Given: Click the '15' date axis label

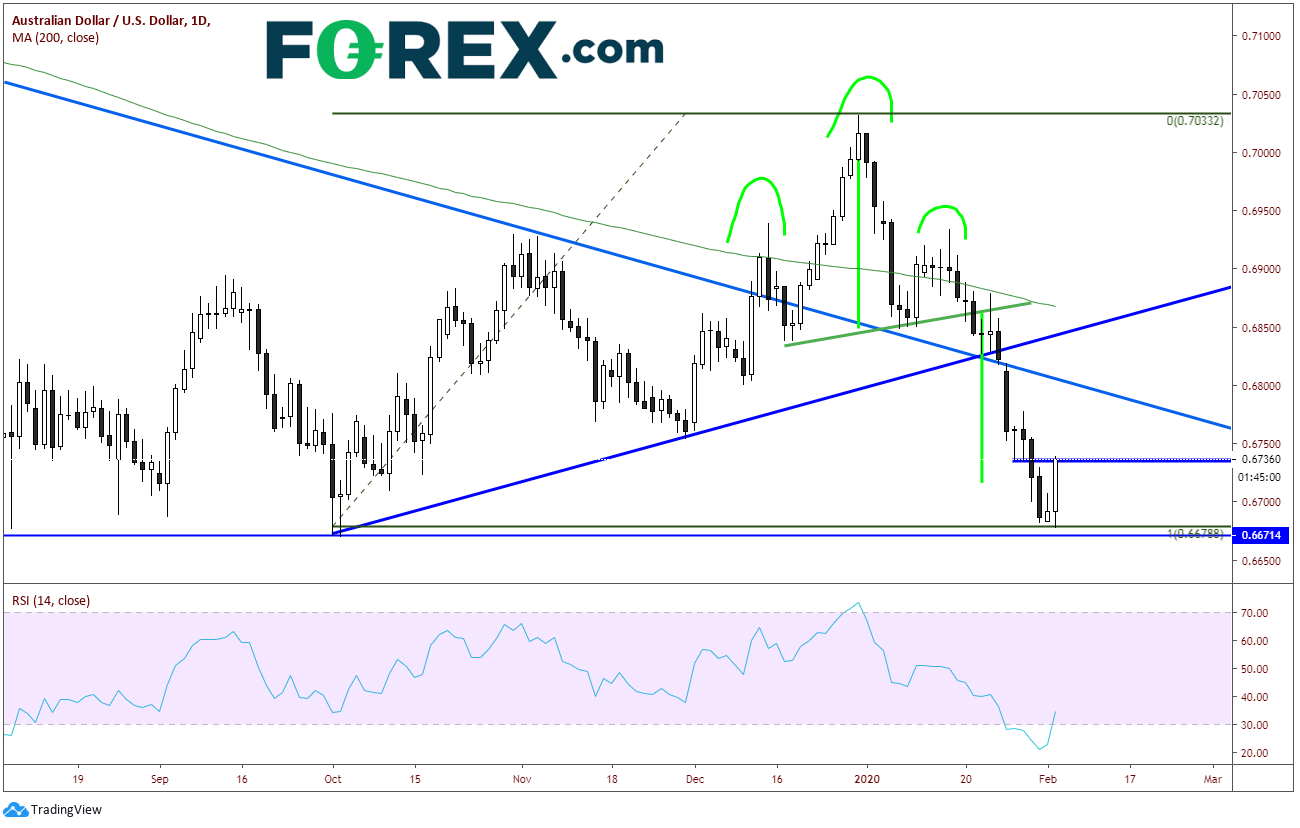Looking at the screenshot, I should (x=414, y=777).
